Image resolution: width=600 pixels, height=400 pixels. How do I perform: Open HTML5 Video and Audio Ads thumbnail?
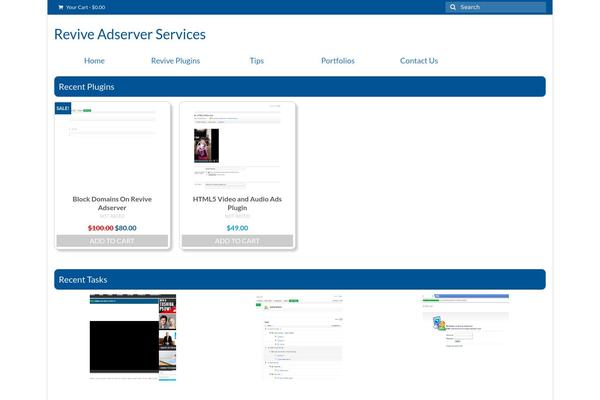(x=237, y=147)
